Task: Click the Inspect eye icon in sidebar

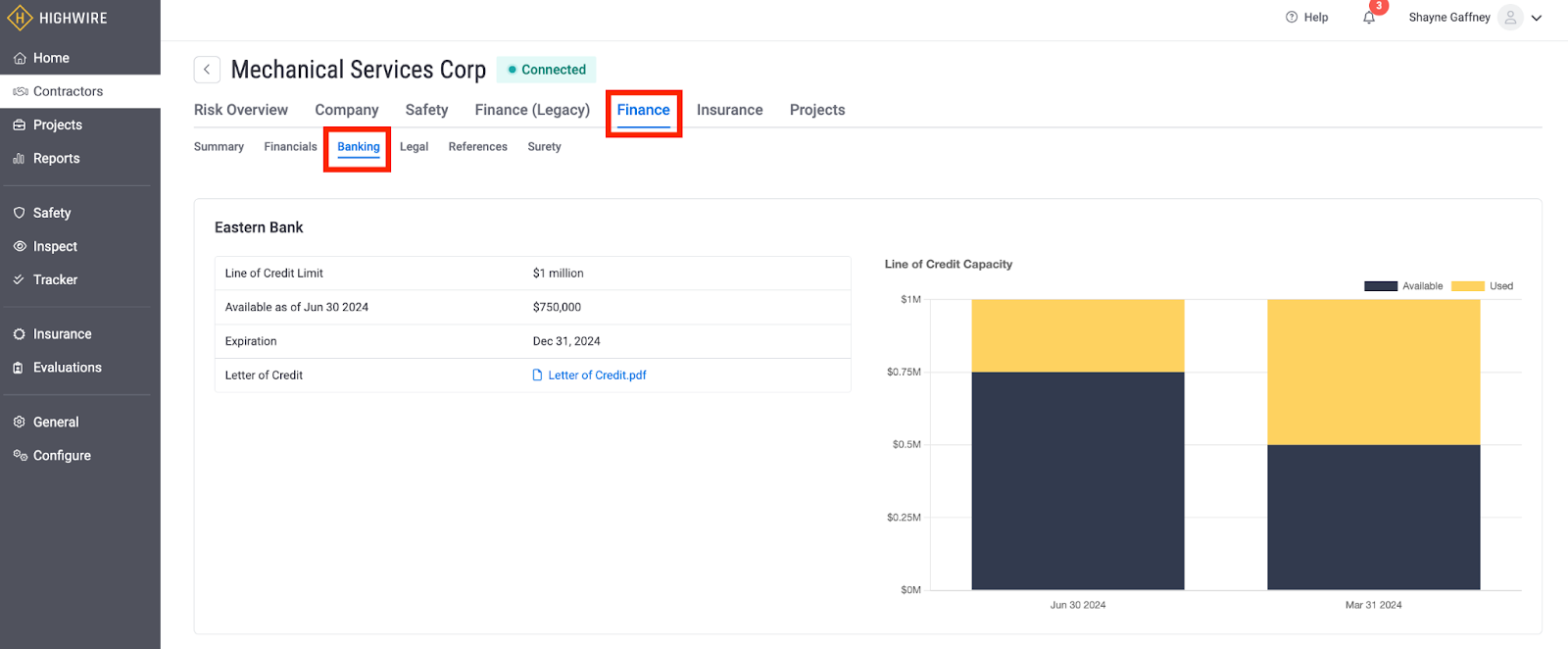Action: 20,247
